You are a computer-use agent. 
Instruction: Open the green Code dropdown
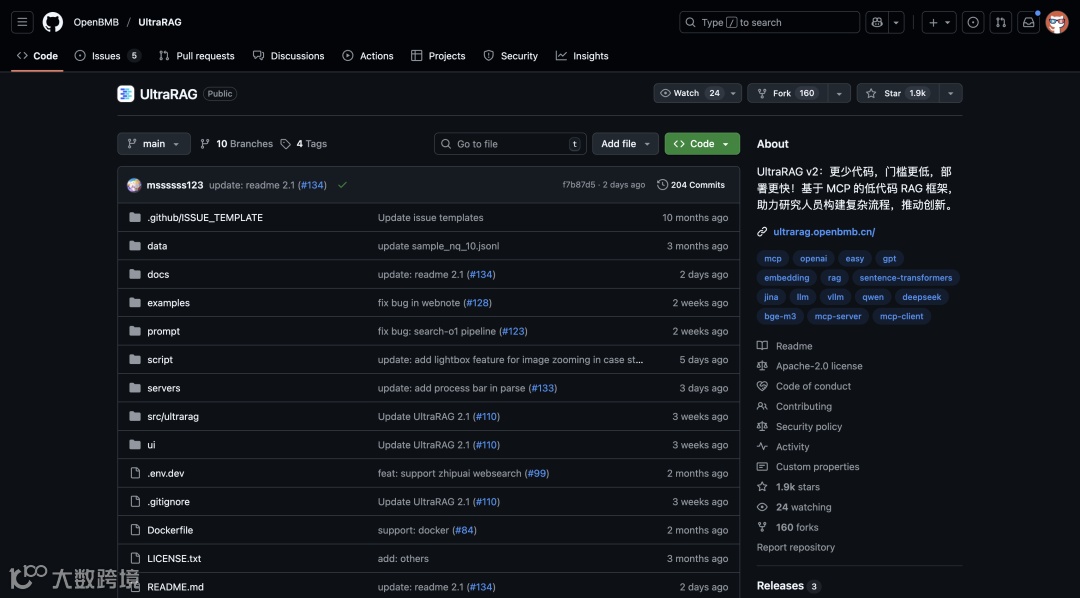click(702, 143)
